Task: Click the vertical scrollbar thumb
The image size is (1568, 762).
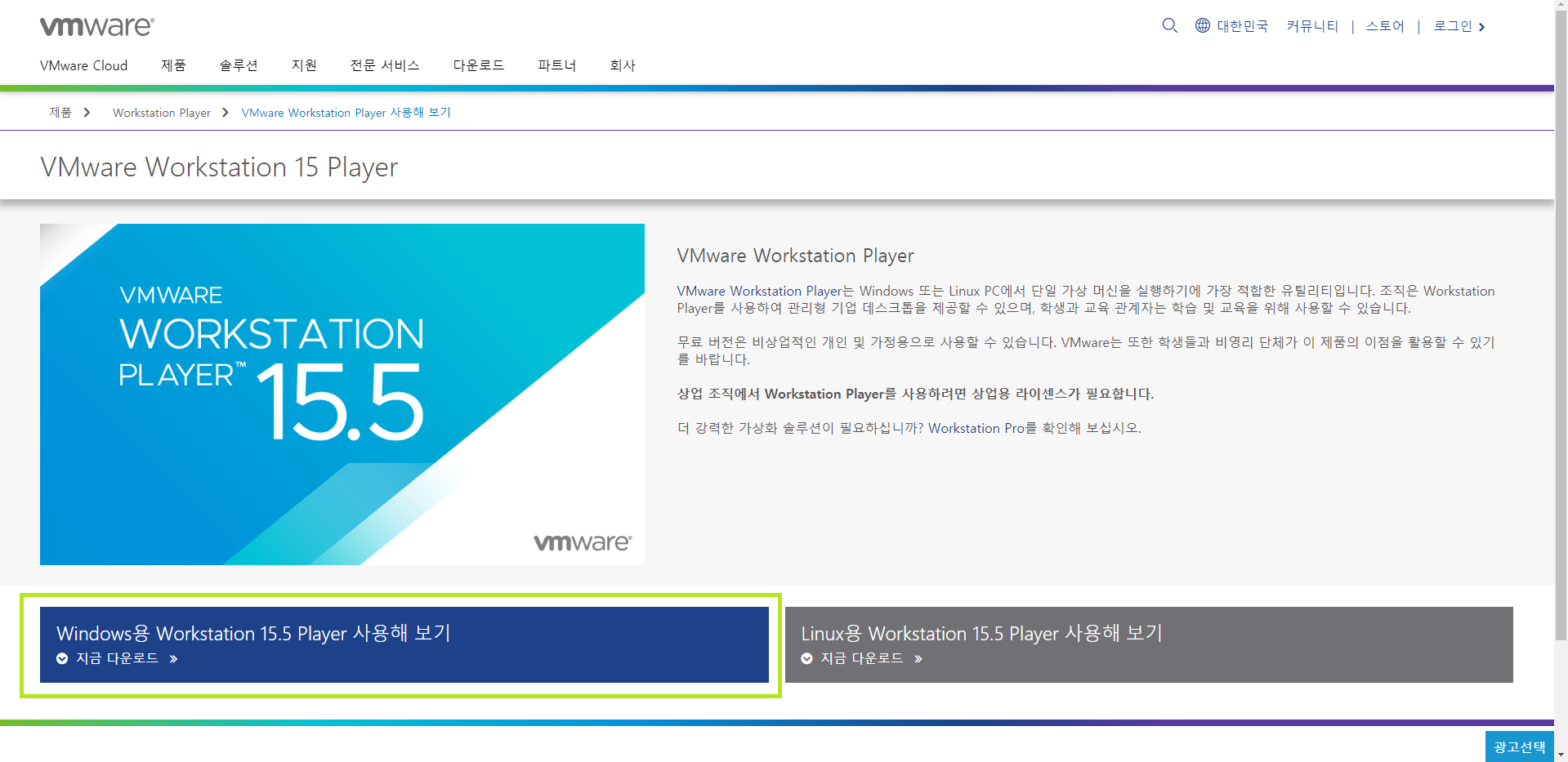Action: click(x=1561, y=327)
